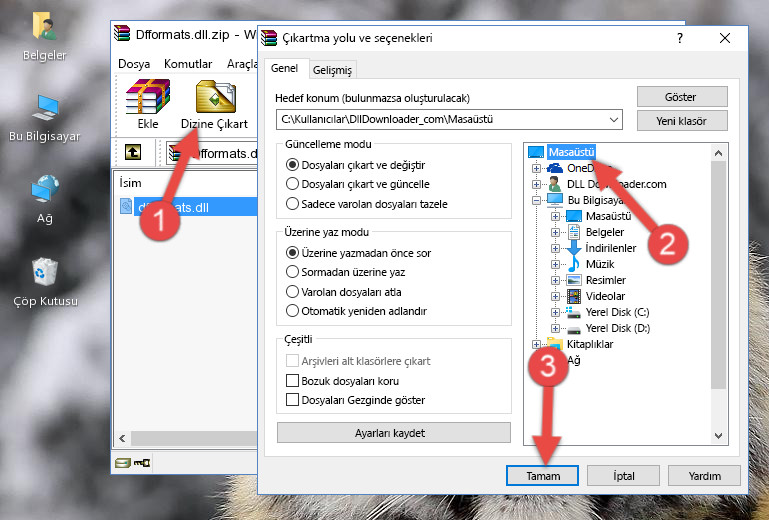Enable 'Bozuk dosyaları koru' checkbox
769x520 pixels.
[x=292, y=381]
